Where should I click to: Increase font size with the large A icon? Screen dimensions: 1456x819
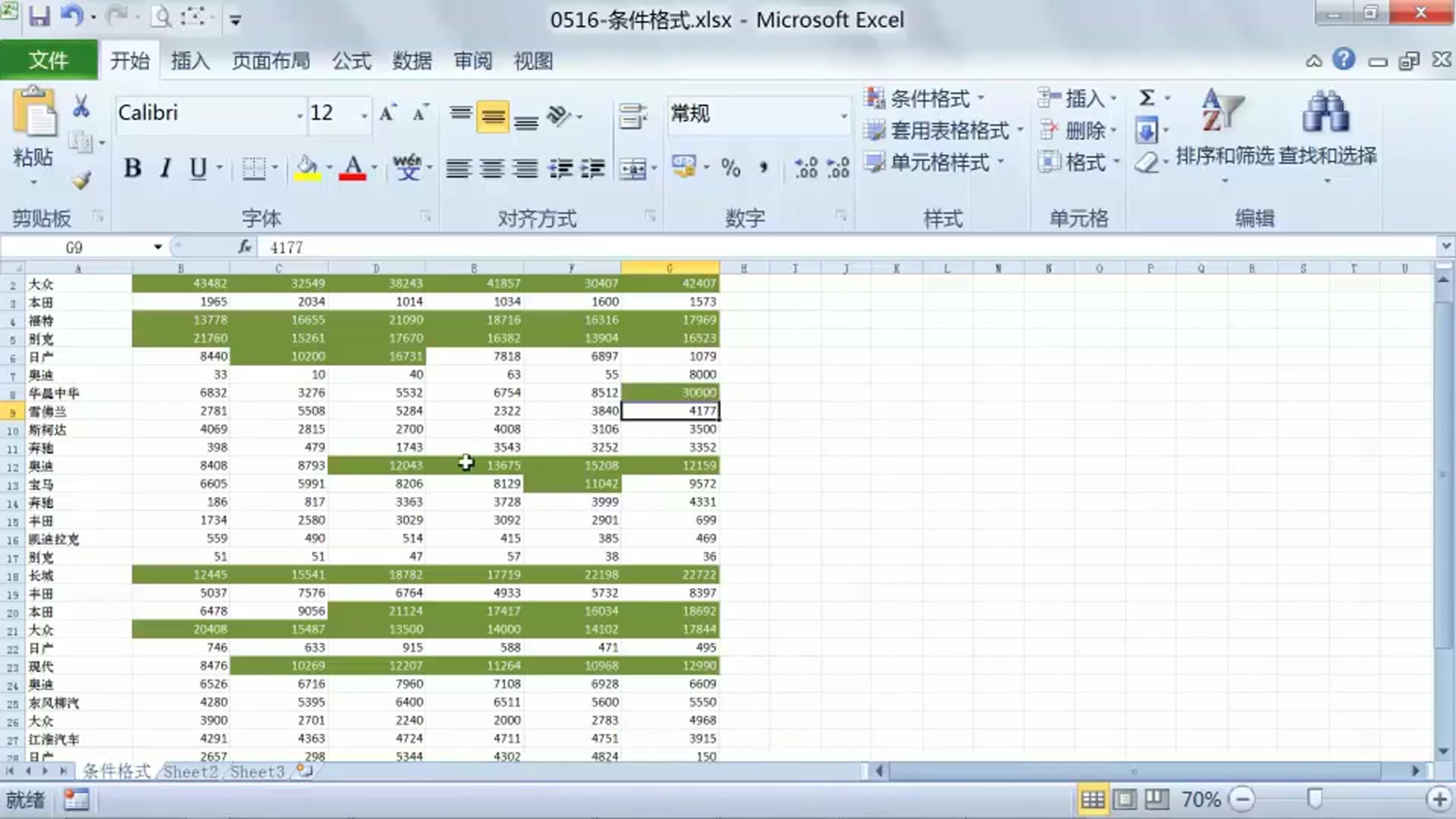388,113
